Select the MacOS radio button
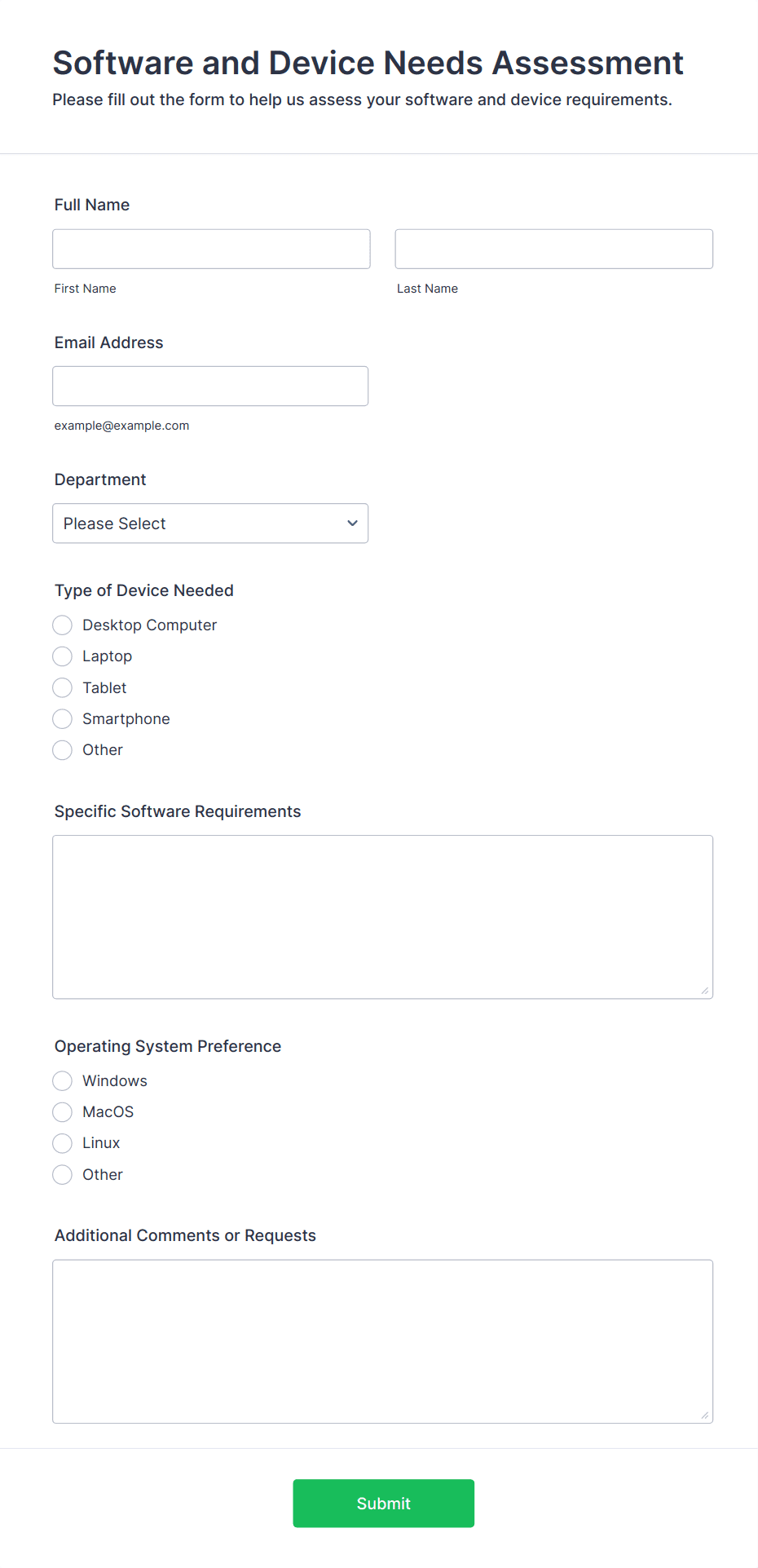The height and width of the screenshot is (1568, 758). (x=63, y=1112)
